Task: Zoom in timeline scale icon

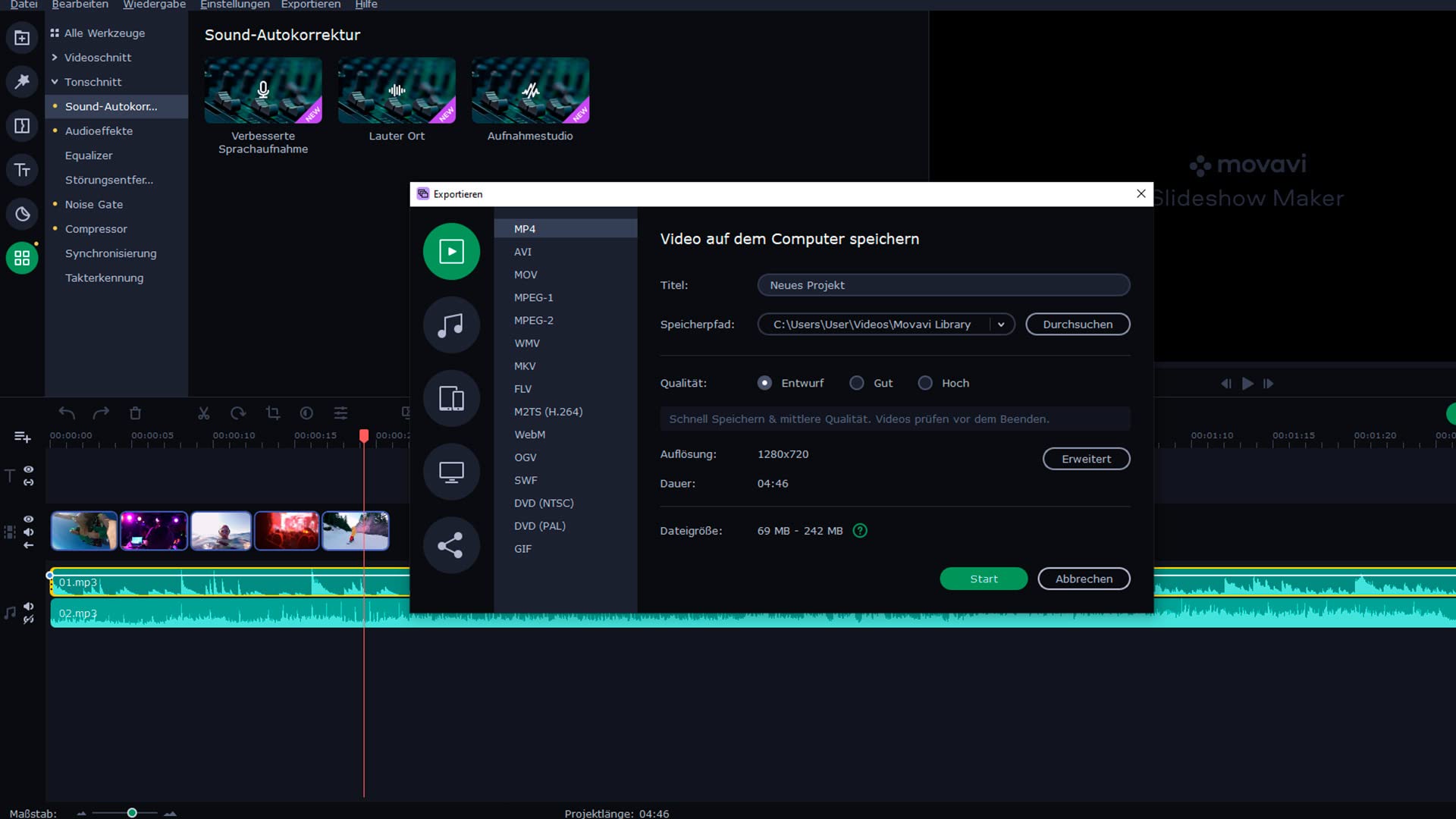Action: (170, 814)
